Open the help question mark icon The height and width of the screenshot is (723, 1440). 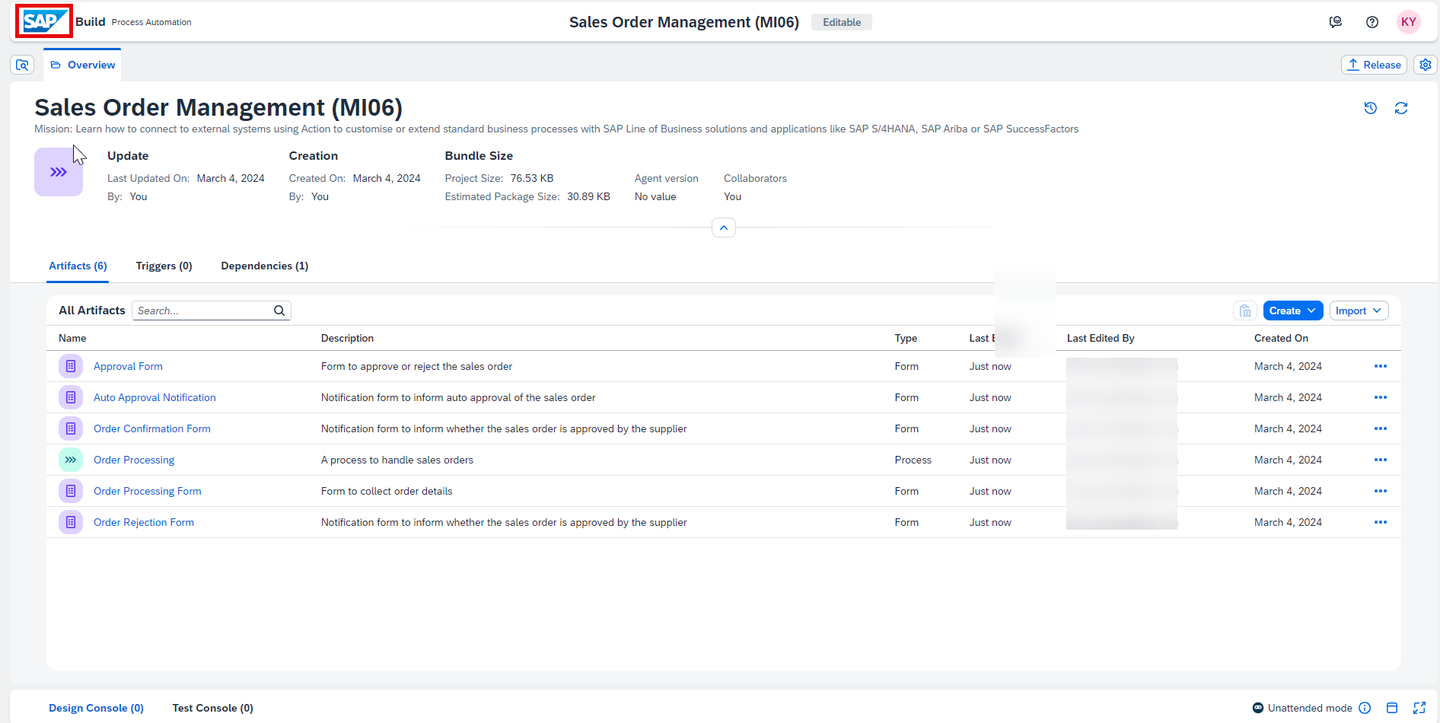pyautogui.click(x=1372, y=22)
